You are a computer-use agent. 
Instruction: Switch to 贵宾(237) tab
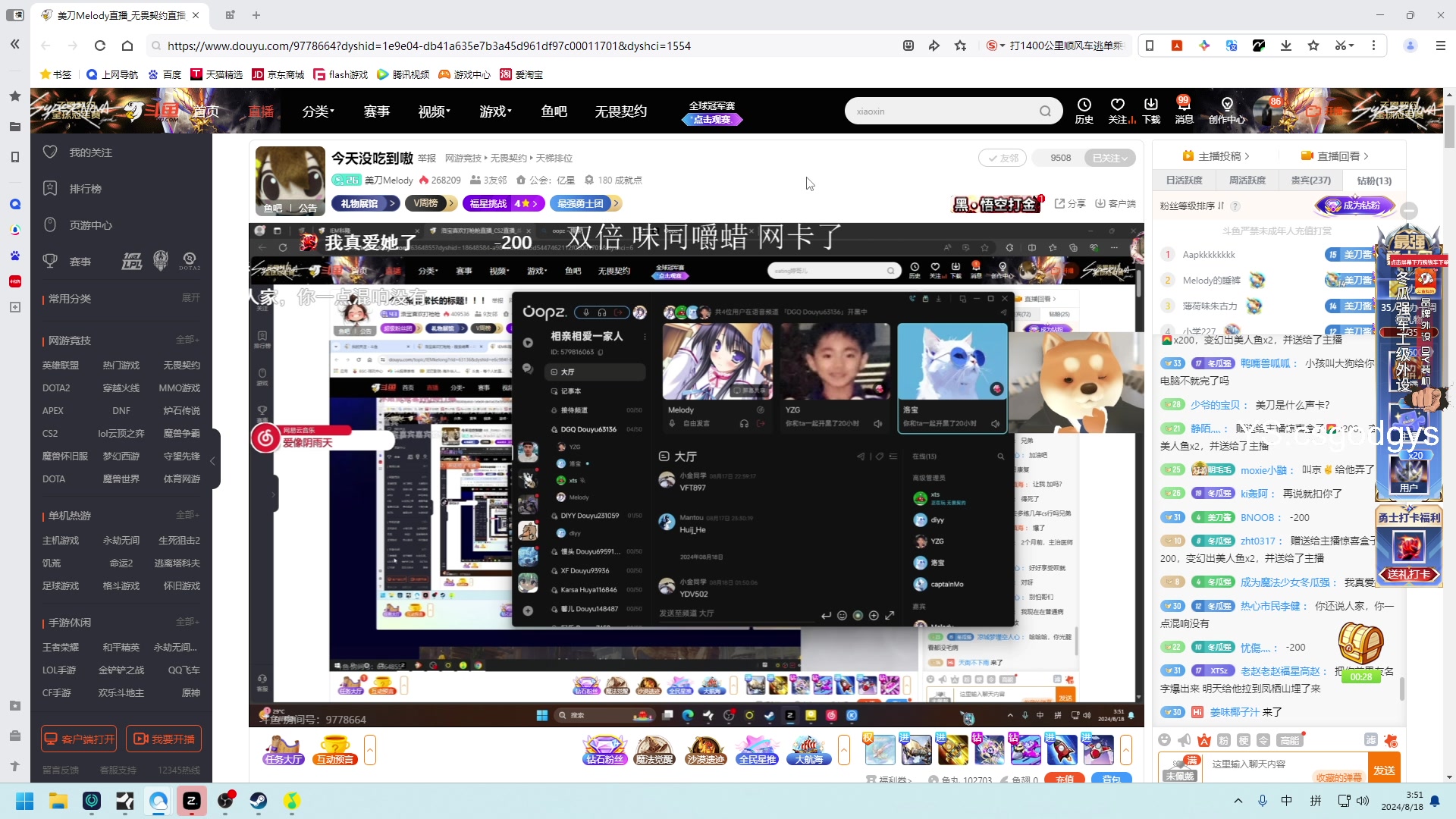(x=1310, y=180)
